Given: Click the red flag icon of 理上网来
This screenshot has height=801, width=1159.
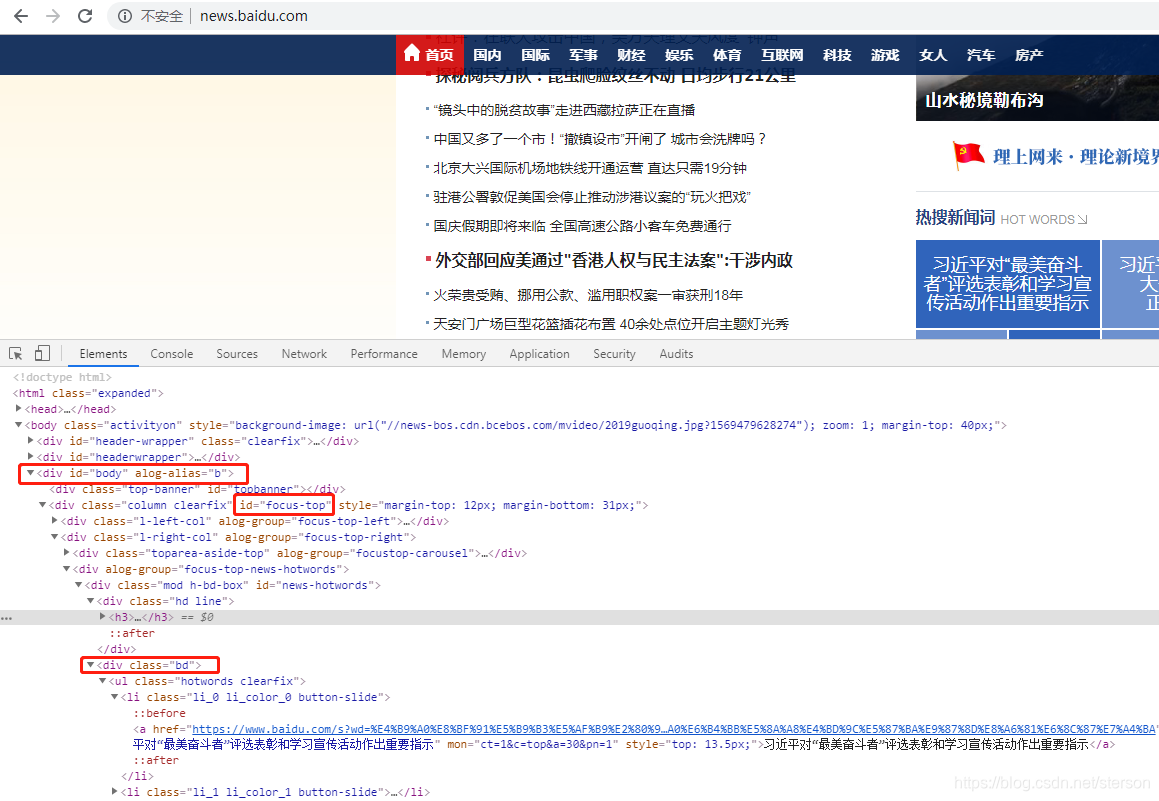Looking at the screenshot, I should click(968, 155).
